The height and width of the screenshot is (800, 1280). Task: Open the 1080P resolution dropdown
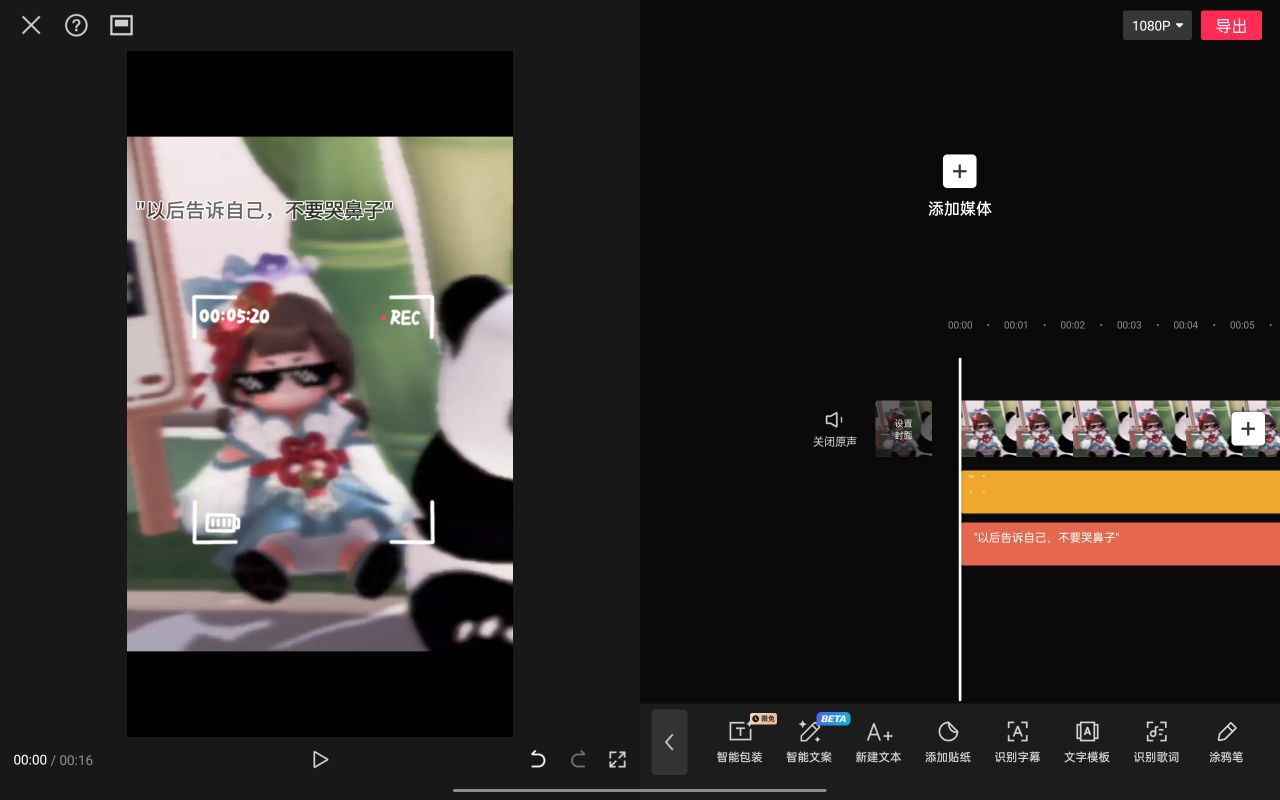click(1157, 26)
